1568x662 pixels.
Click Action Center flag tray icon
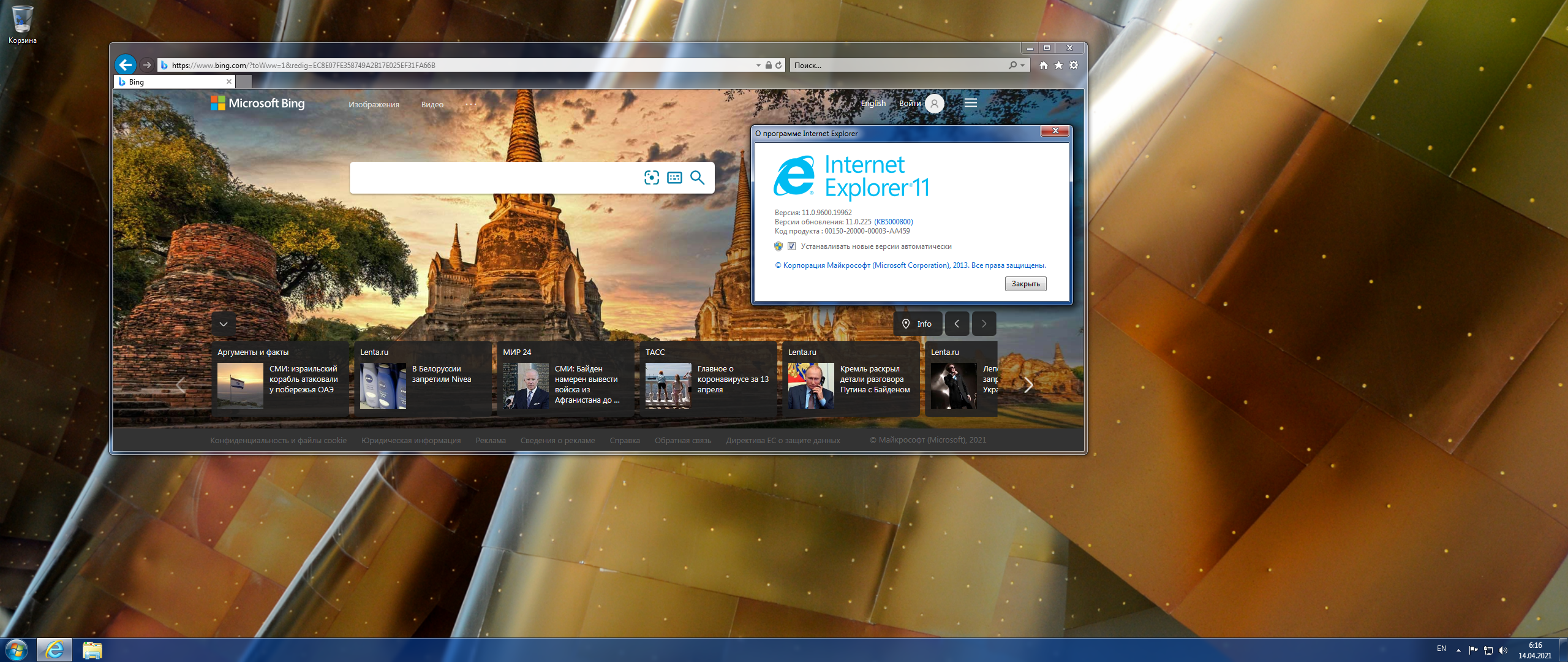click(1473, 650)
